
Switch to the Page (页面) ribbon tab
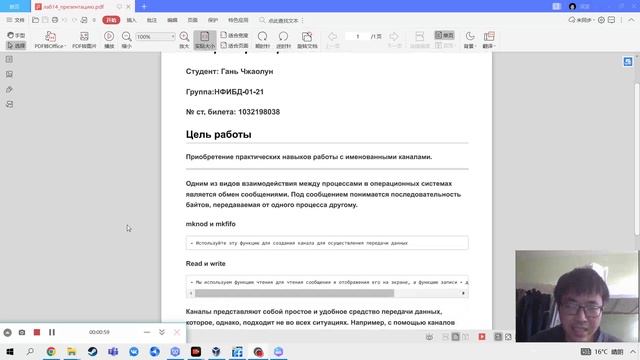click(x=192, y=20)
